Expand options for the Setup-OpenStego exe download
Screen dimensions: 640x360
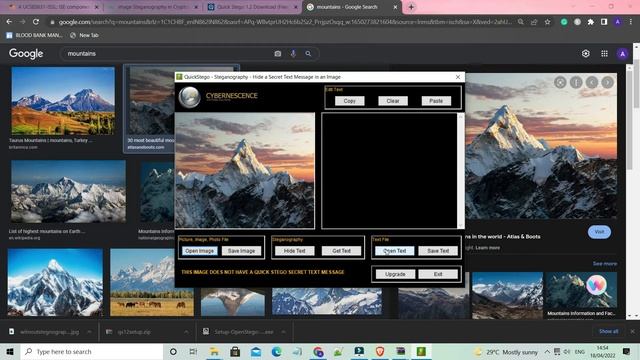click(283, 332)
